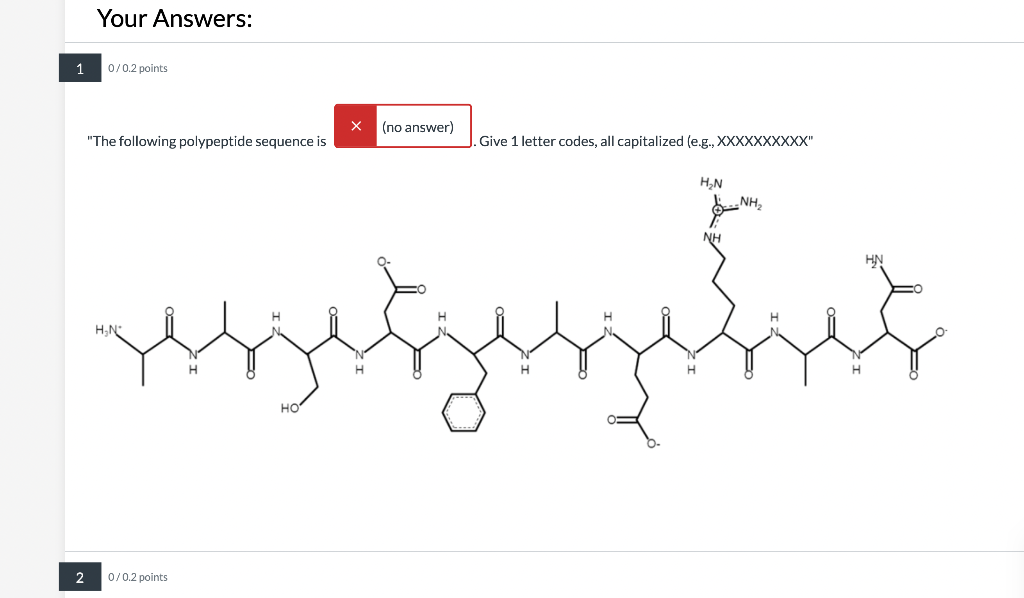Select question number 1 badge
The width and height of the screenshot is (1024, 598).
point(79,67)
